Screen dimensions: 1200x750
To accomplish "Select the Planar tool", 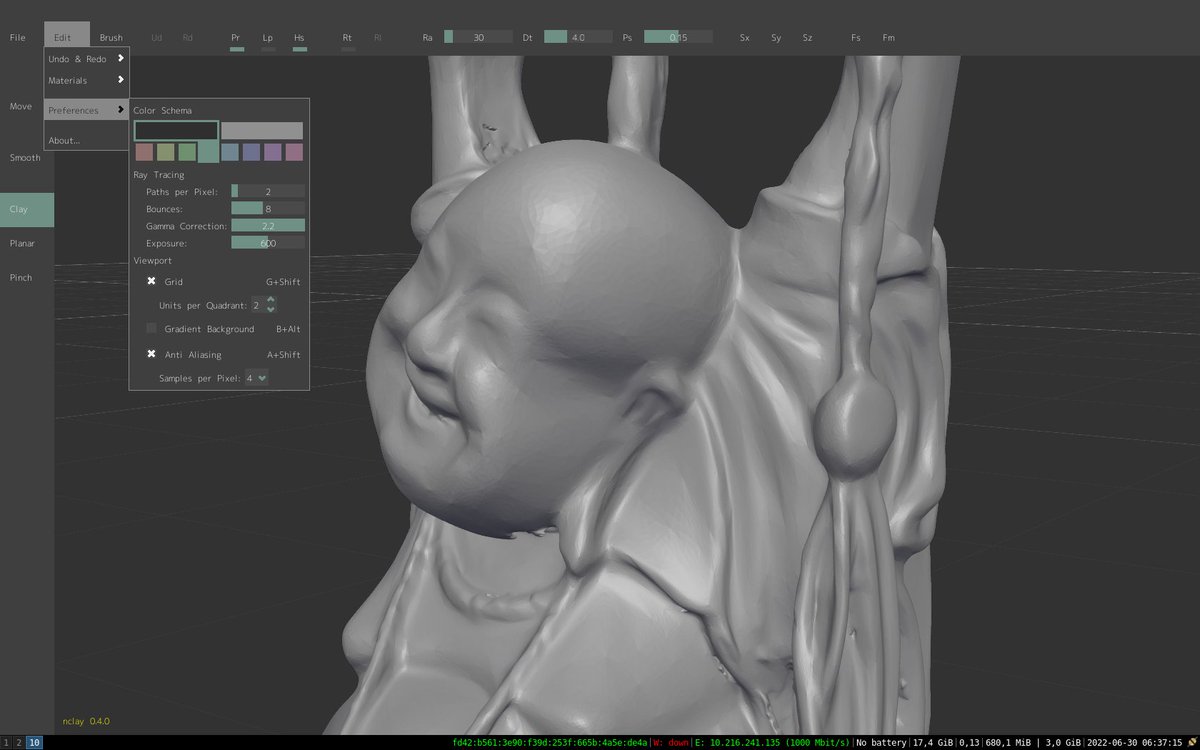I will point(21,243).
